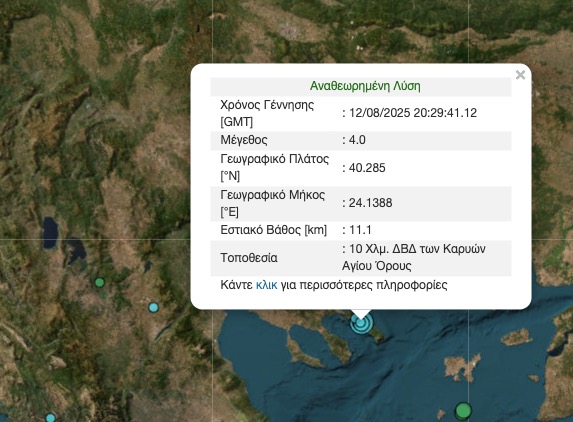Select the focal depth value 11.1
The image size is (573, 422).
(x=360, y=230)
